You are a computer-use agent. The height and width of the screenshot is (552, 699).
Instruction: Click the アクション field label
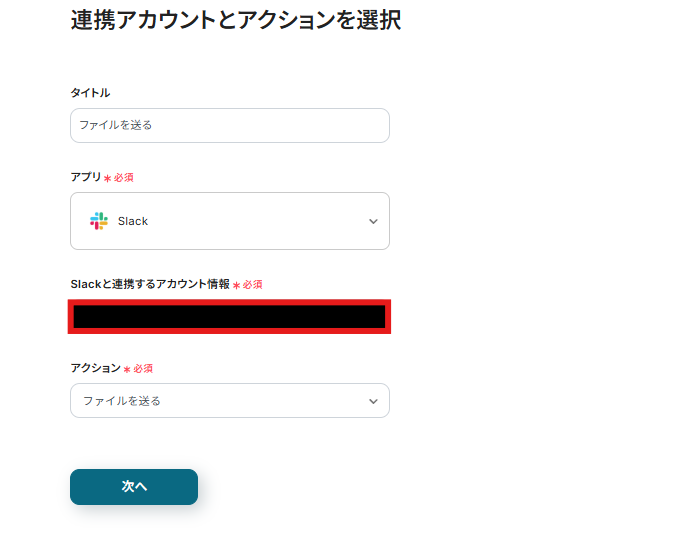tap(95, 368)
